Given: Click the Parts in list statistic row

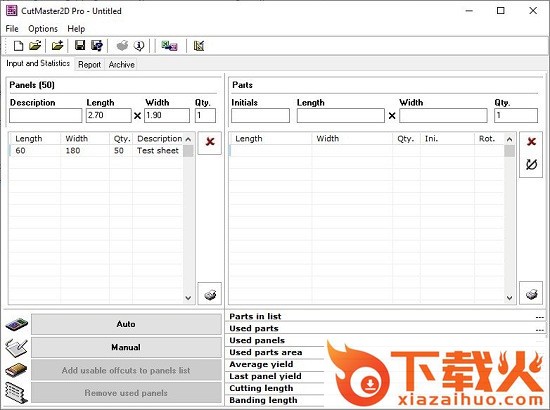Looking at the screenshot, I should pyautogui.click(x=386, y=316).
